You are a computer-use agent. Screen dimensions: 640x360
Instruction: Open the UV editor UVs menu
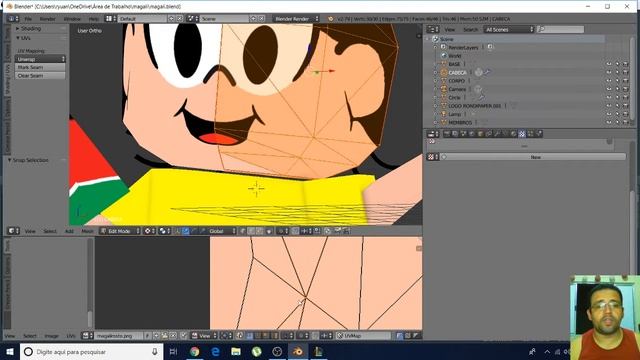pyautogui.click(x=71, y=336)
